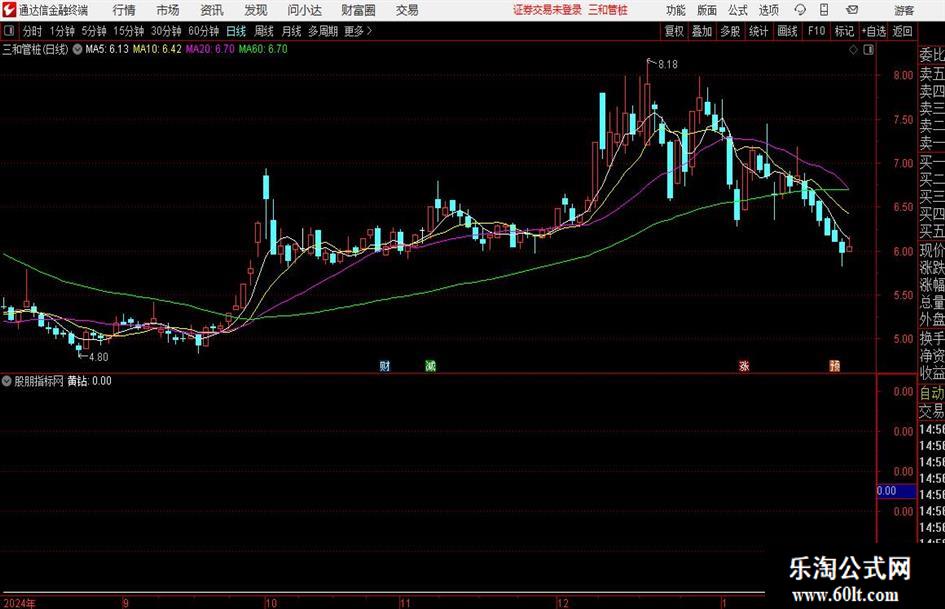
Task: Open the 多周期 view
Action: point(323,31)
